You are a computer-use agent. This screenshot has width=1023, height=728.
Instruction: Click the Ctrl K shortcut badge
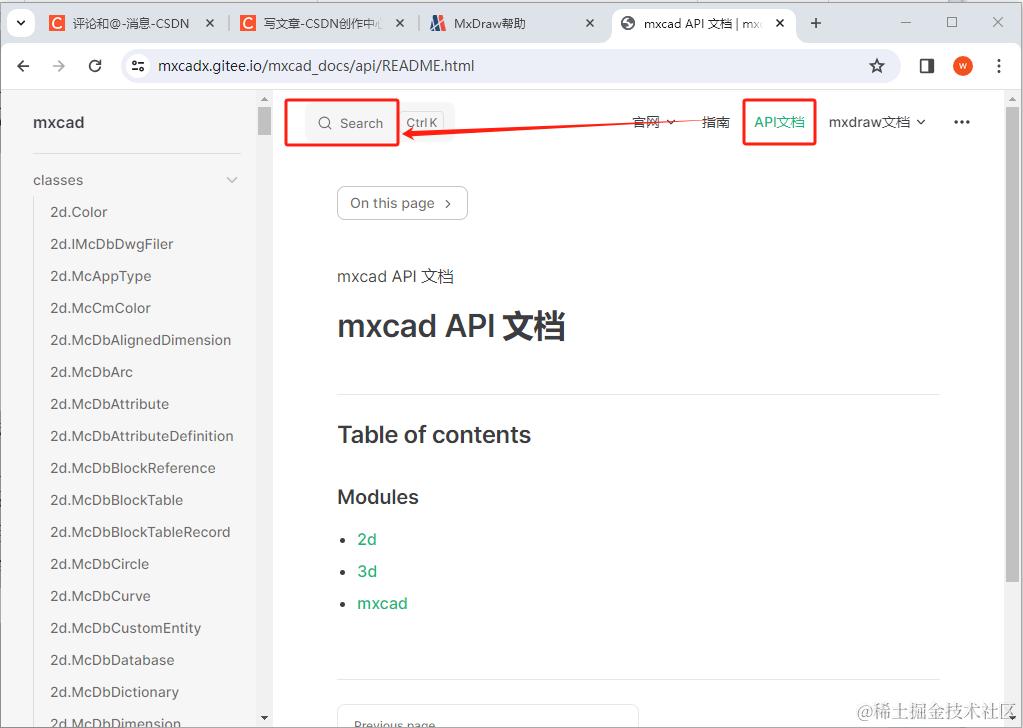pos(421,123)
